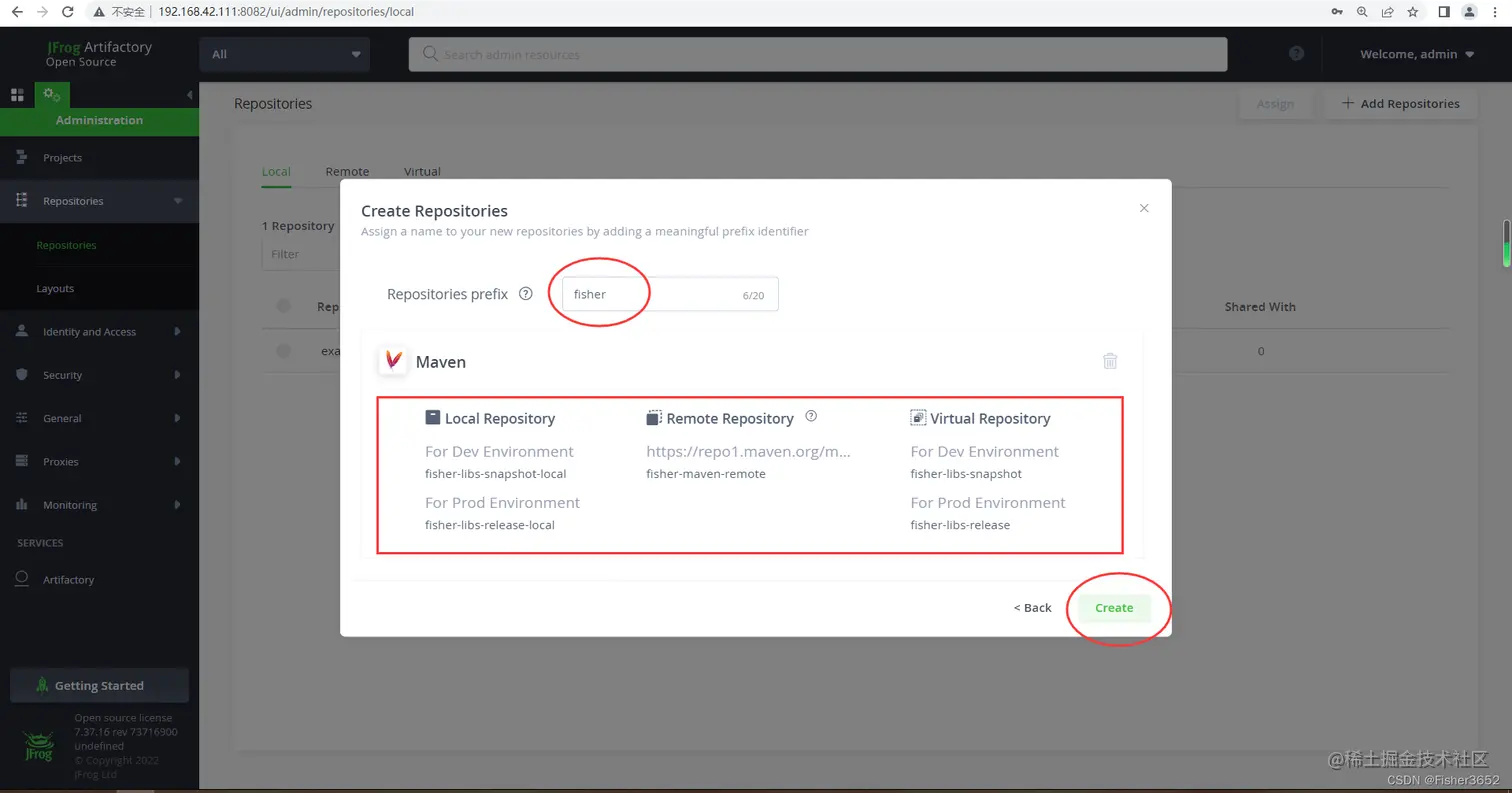Viewport: 1512px width, 793px height.
Task: Click the browser address bar URL
Action: click(x=285, y=12)
